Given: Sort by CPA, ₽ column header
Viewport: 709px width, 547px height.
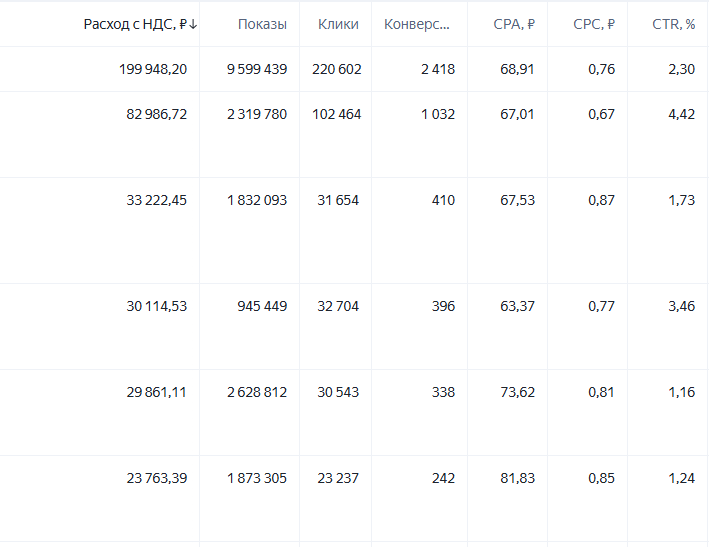Looking at the screenshot, I should point(514,24).
